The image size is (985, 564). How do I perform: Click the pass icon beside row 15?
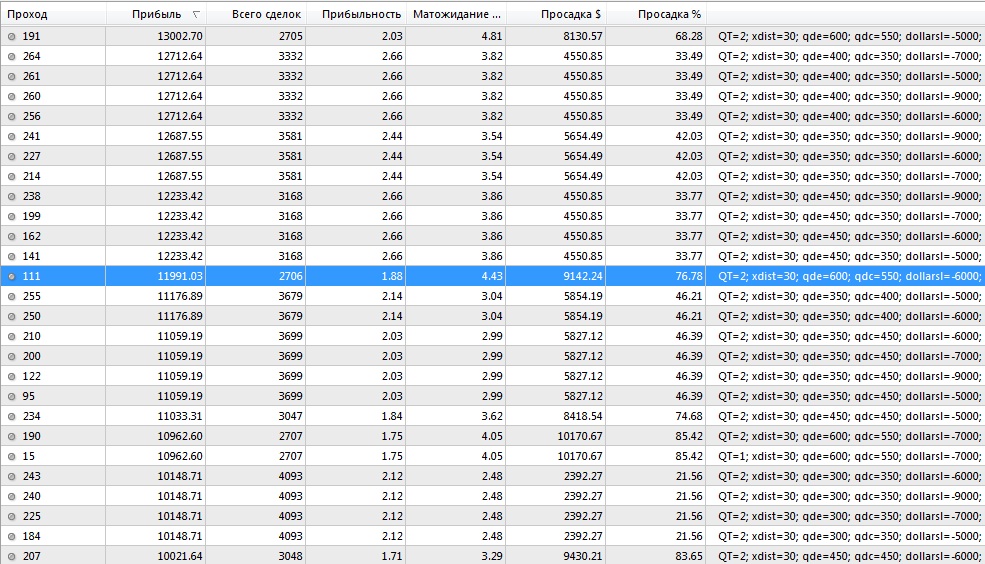11,457
